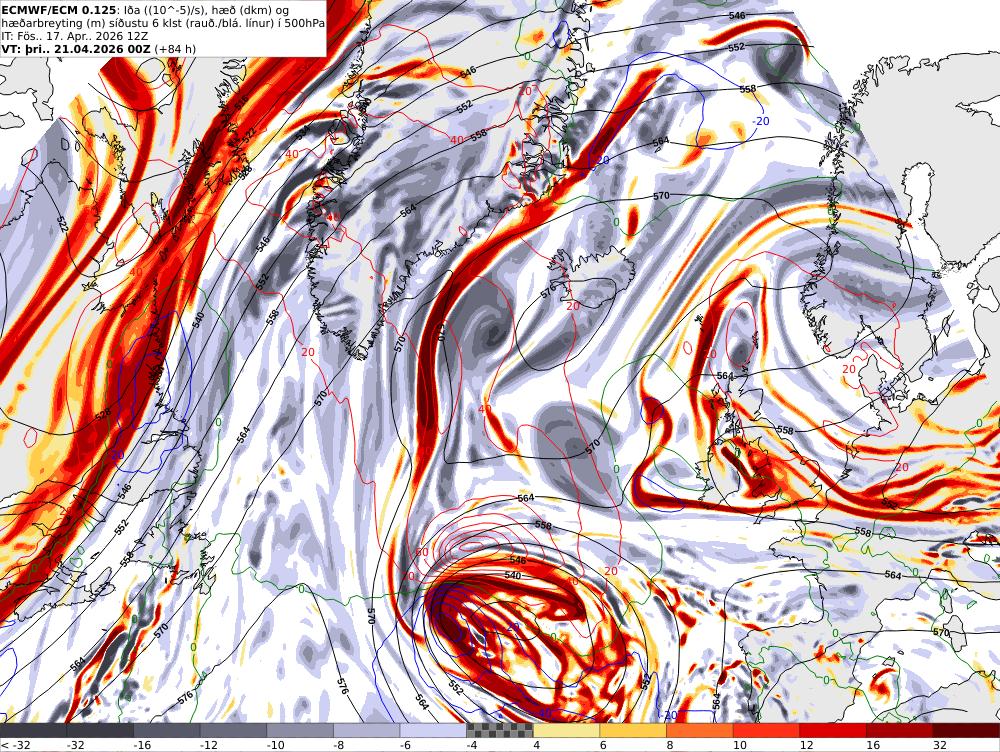Viewport: 1000px width, 752px height.
Task: Click the color bar segment between -10 and -8
Action: (300, 730)
